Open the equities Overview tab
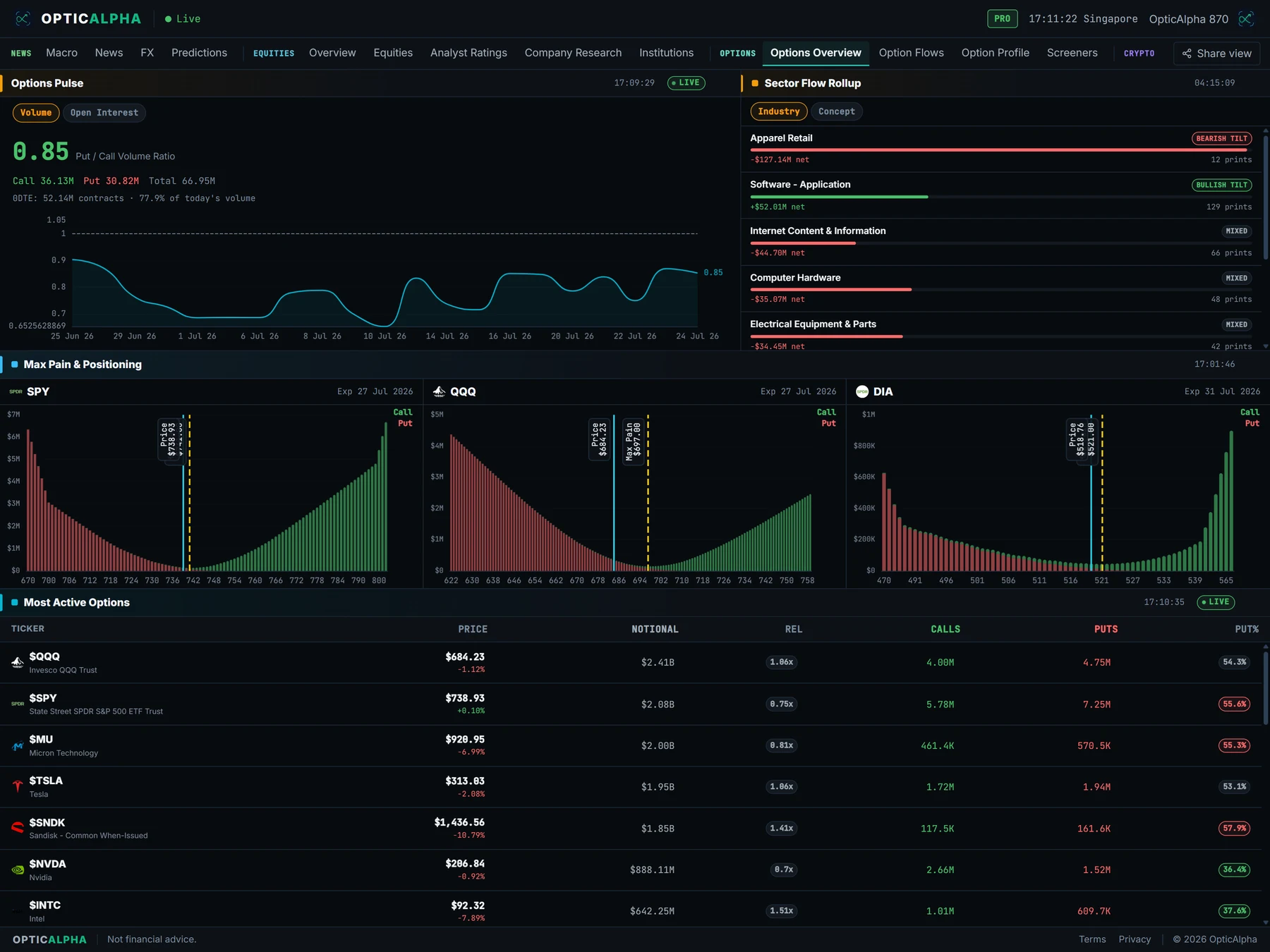 [332, 53]
